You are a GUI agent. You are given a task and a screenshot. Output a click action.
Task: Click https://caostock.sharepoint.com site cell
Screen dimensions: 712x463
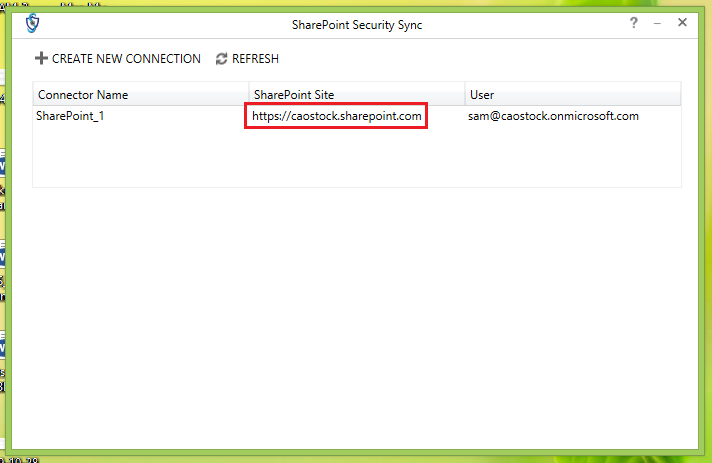336,116
